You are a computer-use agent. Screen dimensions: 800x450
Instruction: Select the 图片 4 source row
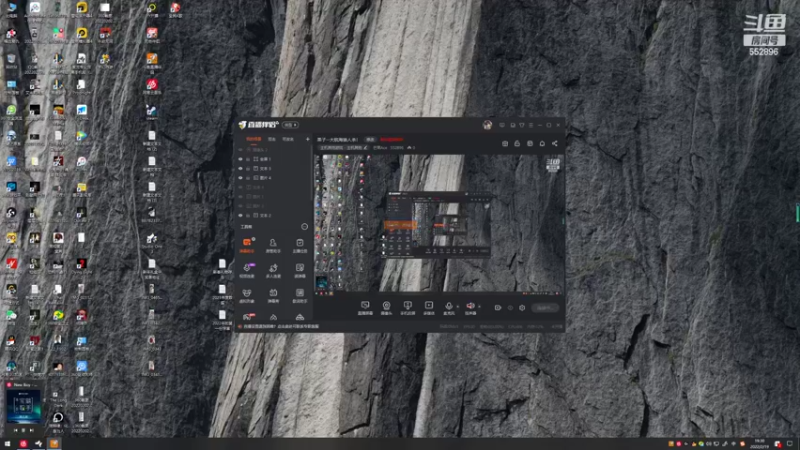[x=273, y=178]
